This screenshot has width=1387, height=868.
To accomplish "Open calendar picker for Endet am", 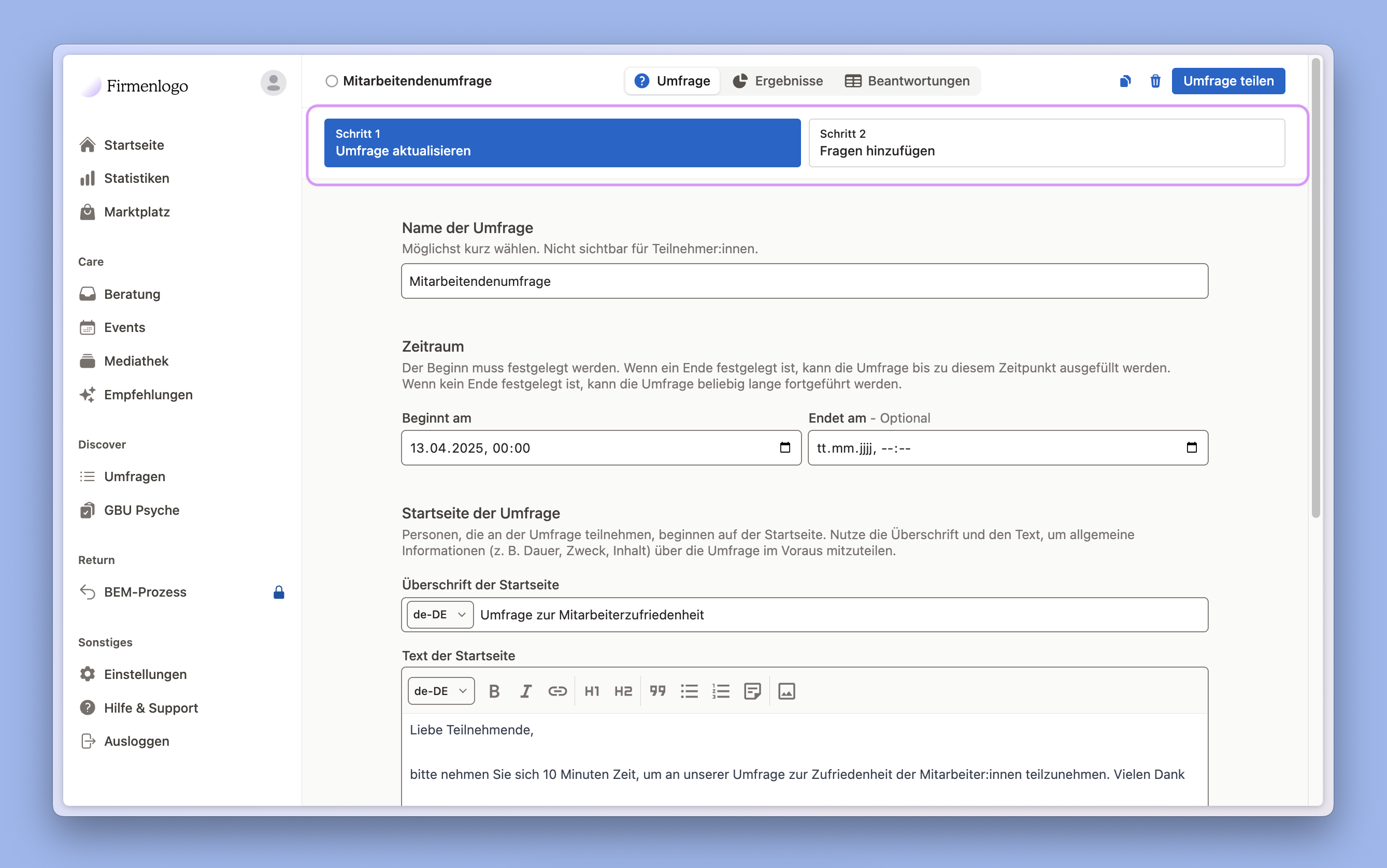I will coord(1191,448).
